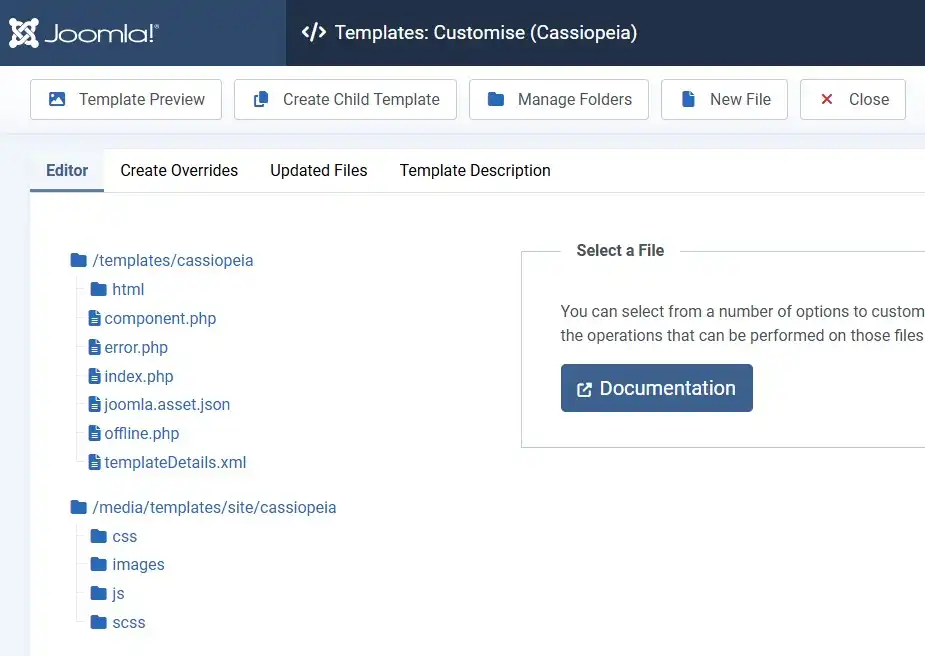The width and height of the screenshot is (925, 656).
Task: Click the file icon next to offline.php
Action: (94, 433)
